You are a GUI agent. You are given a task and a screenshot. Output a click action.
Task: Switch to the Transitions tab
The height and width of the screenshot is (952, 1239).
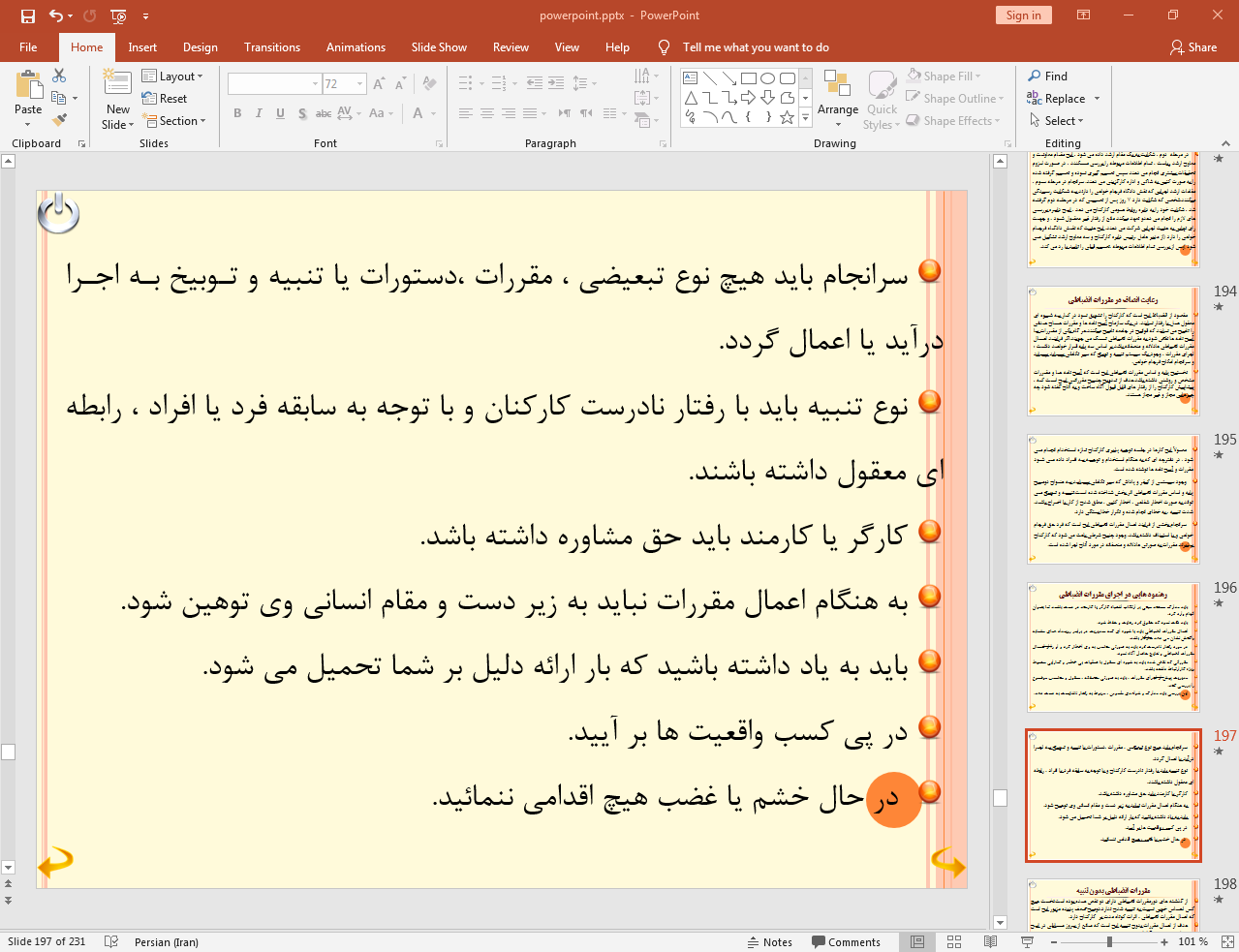[272, 47]
